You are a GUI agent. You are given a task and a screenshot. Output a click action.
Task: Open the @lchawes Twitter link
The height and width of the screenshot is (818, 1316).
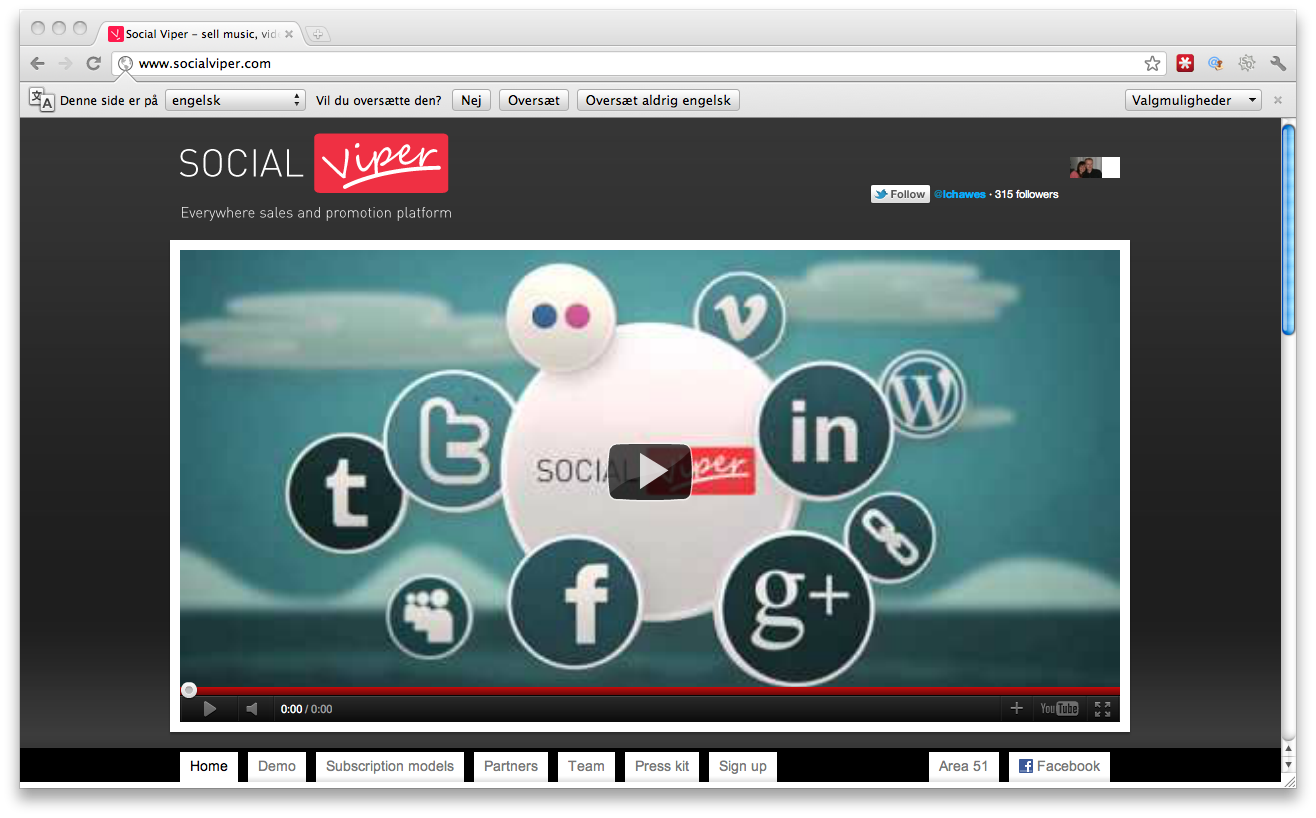[x=959, y=194]
